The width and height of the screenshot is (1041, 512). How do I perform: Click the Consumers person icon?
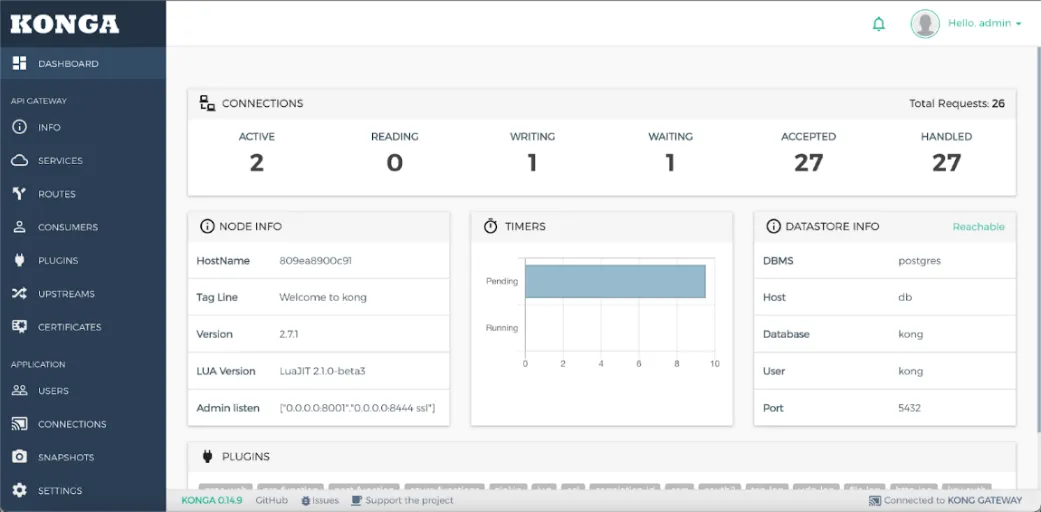19,227
